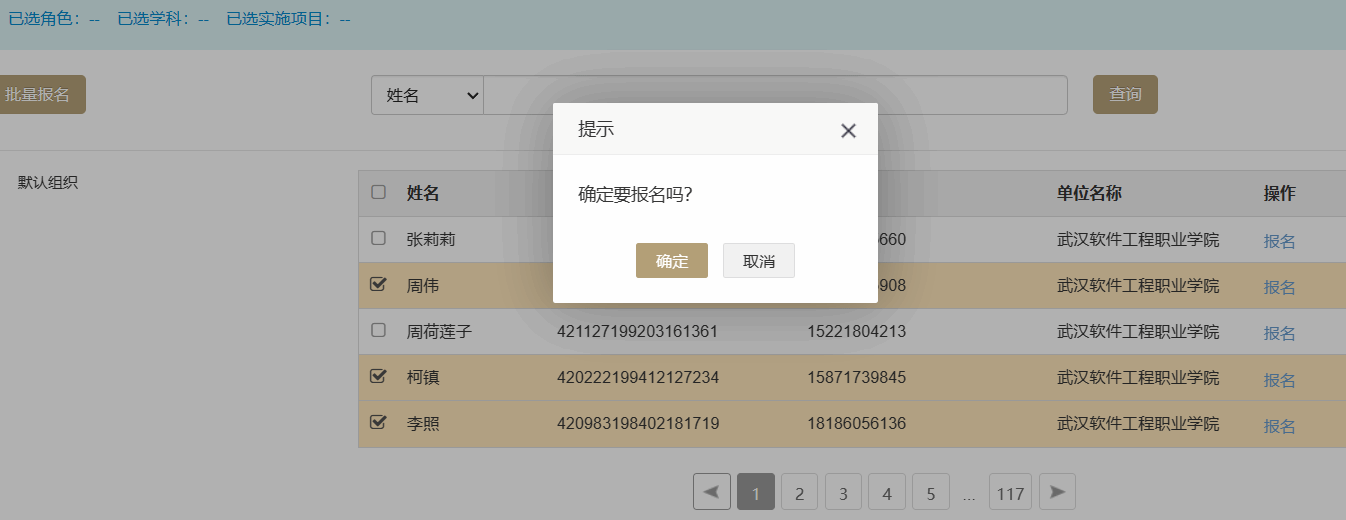
Task: Click 报名 link for 周荷莲子
Action: click(x=1279, y=333)
